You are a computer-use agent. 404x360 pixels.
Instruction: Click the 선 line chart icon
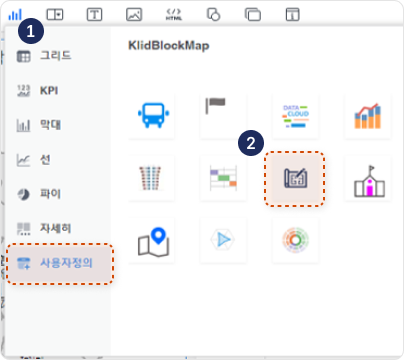pos(23,160)
